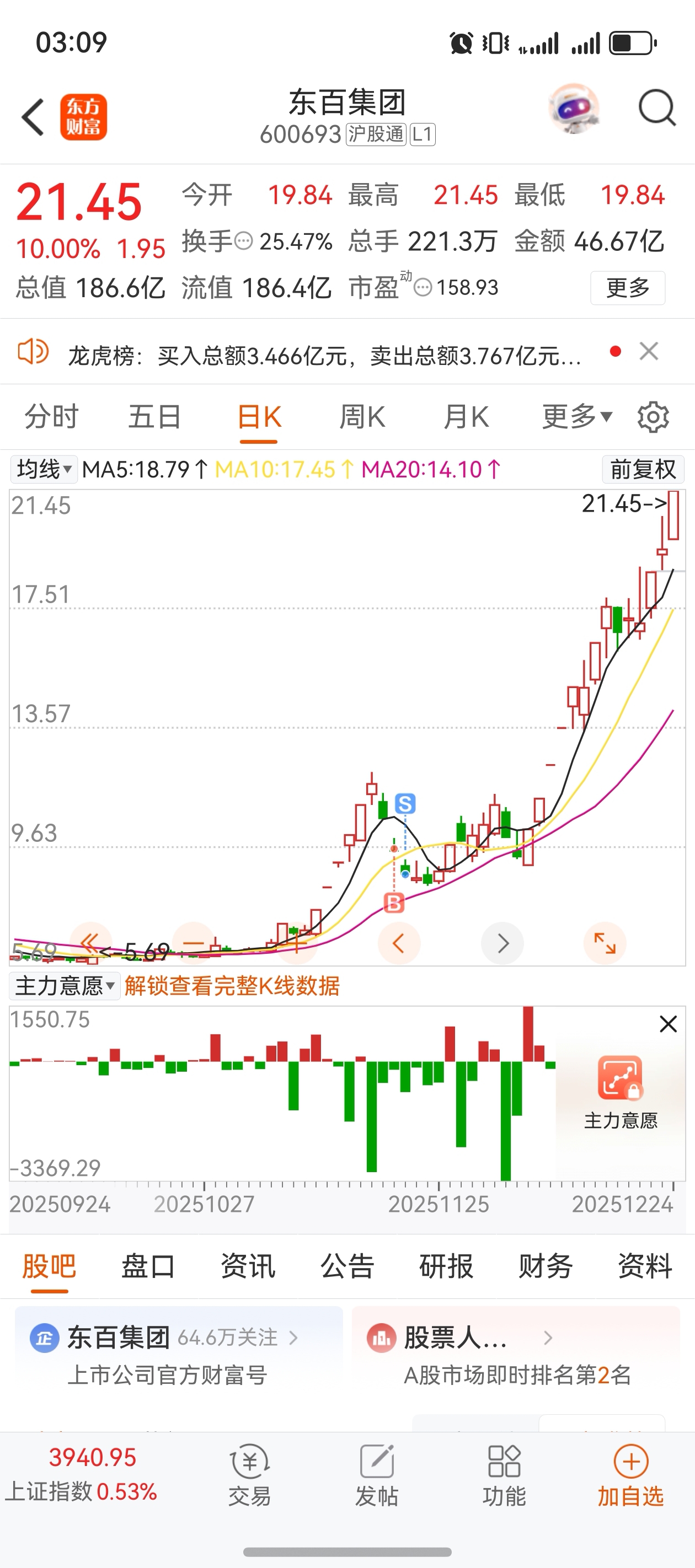Dismiss the 龙虎榜 notice banner
Viewport: 695px width, 1568px height.
[649, 351]
